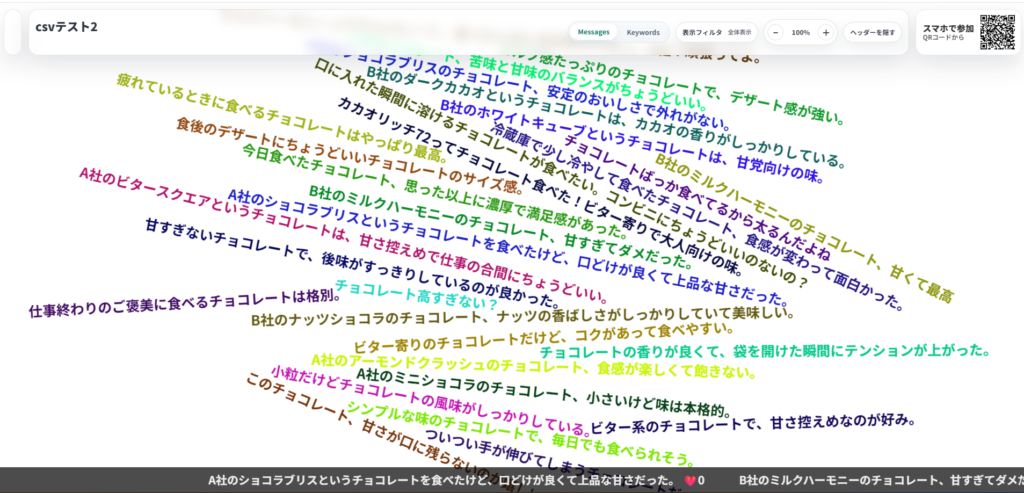
Task: Click message starting B社のナッツショコラのチョコレート
Action: (522, 319)
